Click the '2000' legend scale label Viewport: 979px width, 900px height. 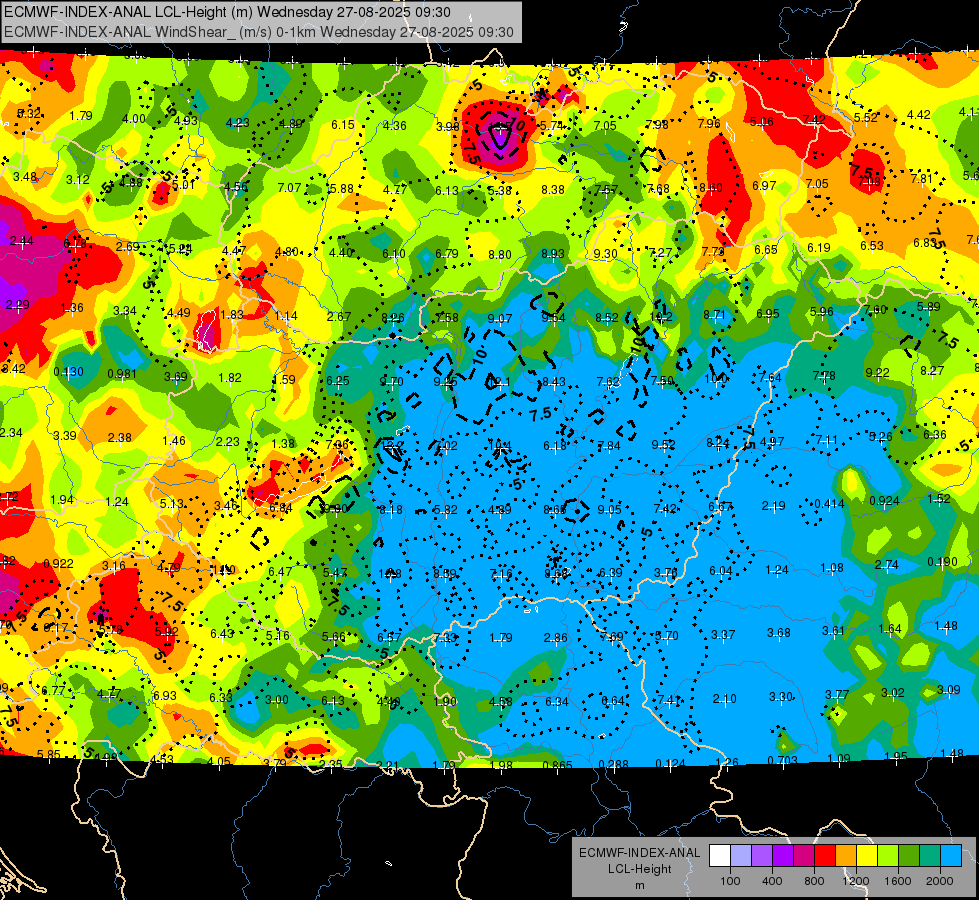940,881
